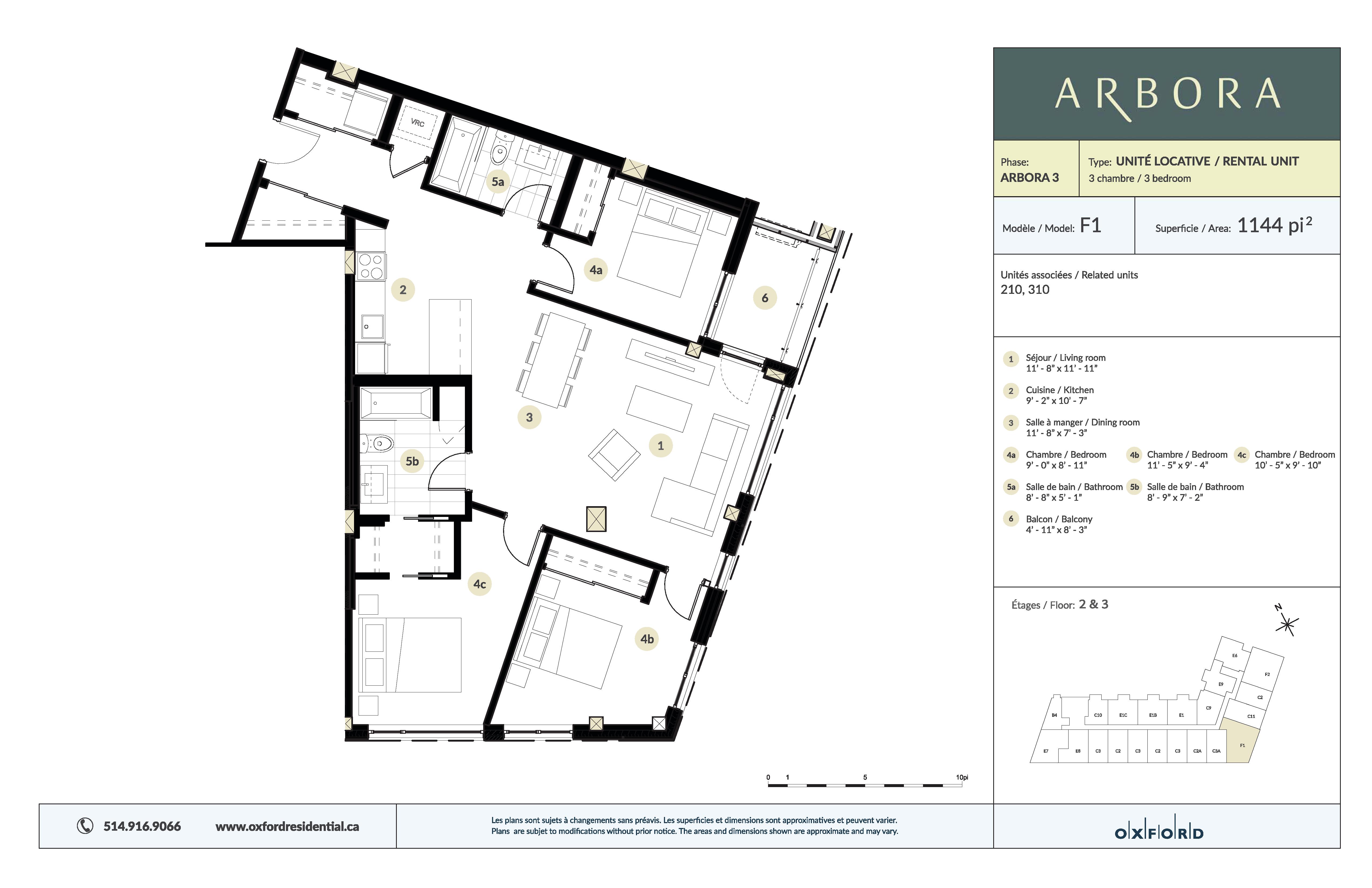
Task: Click the Oxford logo
Action: (1159, 833)
